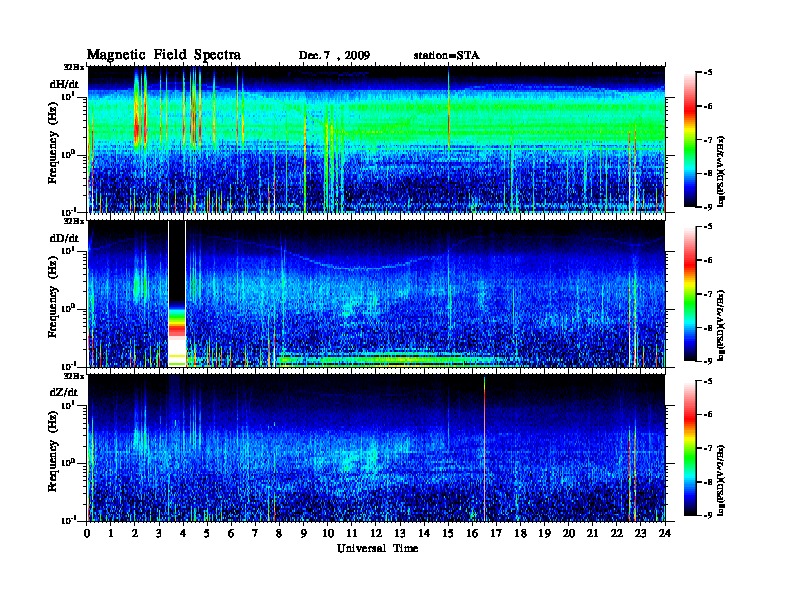Click the green low-frequency band in dD/dt panel
792x612 pixels.
click(x=389, y=360)
